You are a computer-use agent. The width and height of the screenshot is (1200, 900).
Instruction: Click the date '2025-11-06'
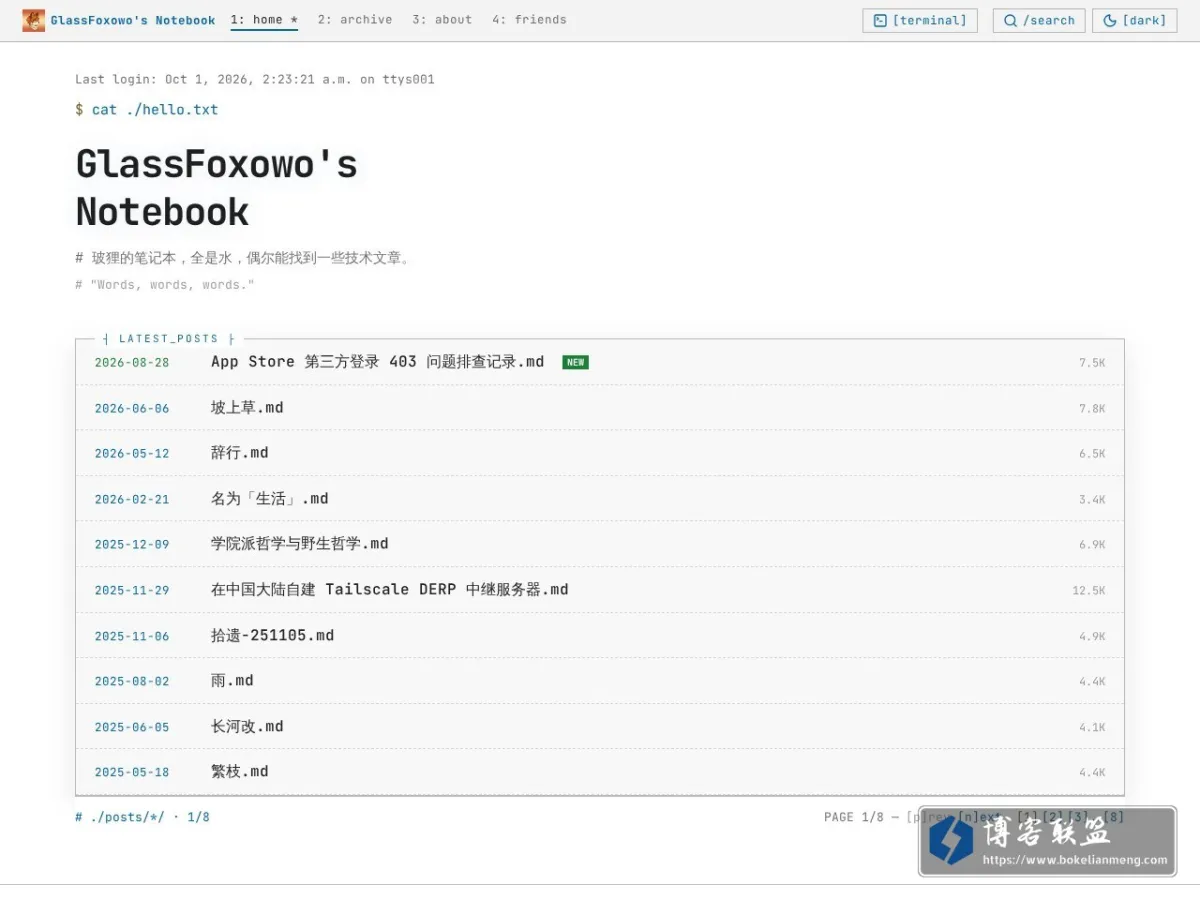[132, 636]
